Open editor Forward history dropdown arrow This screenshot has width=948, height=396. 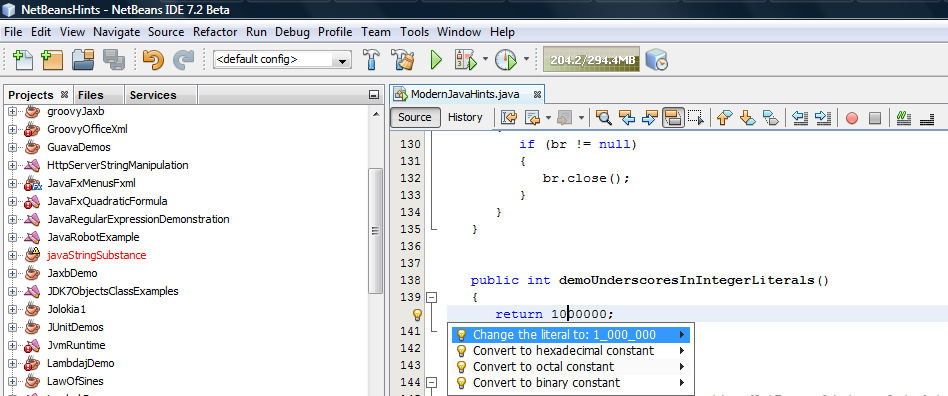[x=581, y=118]
